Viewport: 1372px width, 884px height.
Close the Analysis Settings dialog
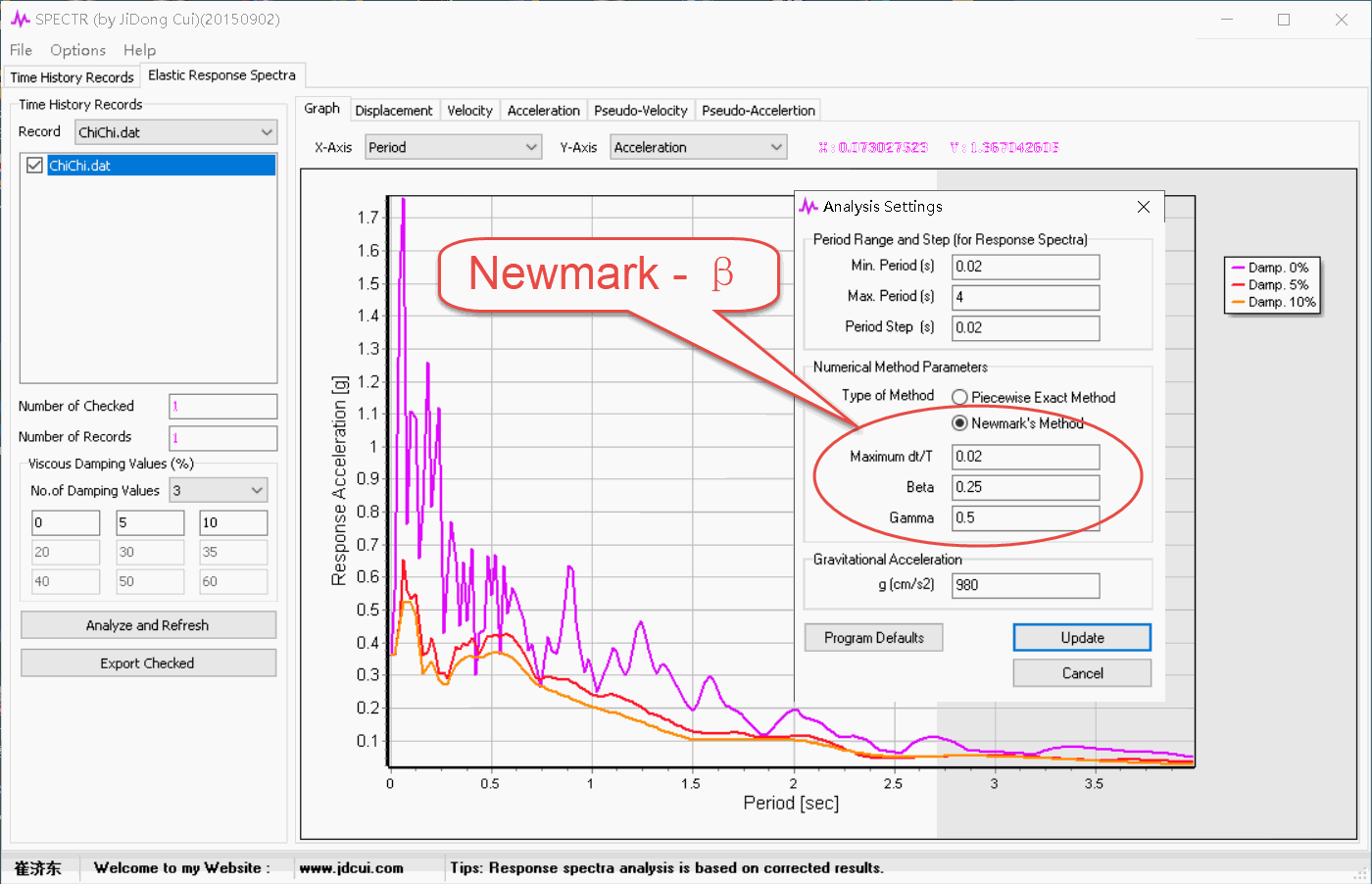(x=1144, y=207)
